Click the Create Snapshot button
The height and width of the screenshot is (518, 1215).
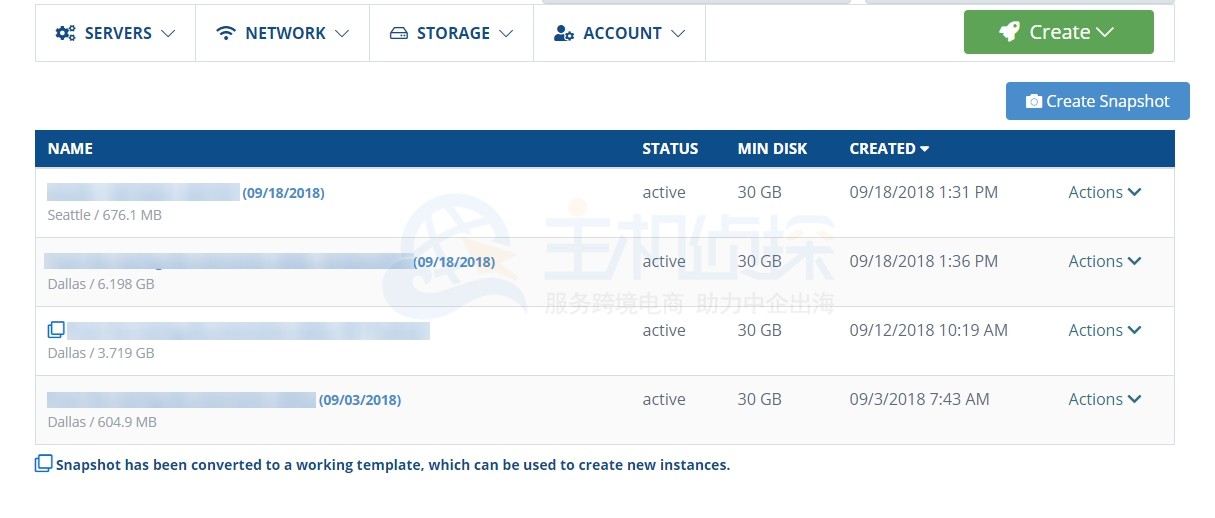(x=1097, y=101)
